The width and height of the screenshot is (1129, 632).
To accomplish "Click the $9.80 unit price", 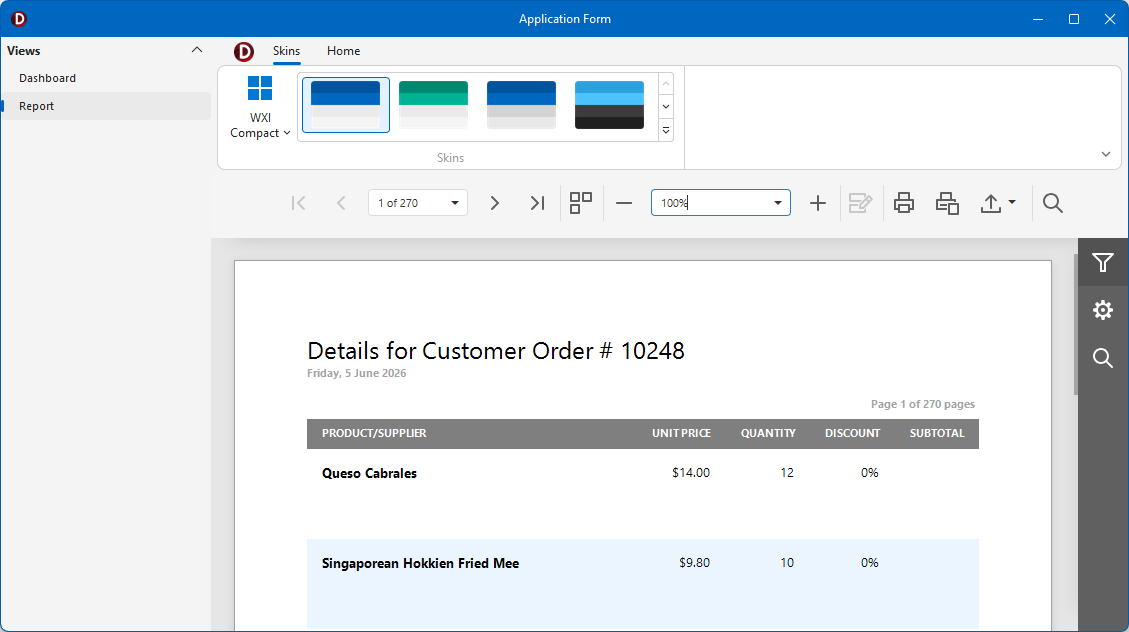I will pyautogui.click(x=695, y=563).
